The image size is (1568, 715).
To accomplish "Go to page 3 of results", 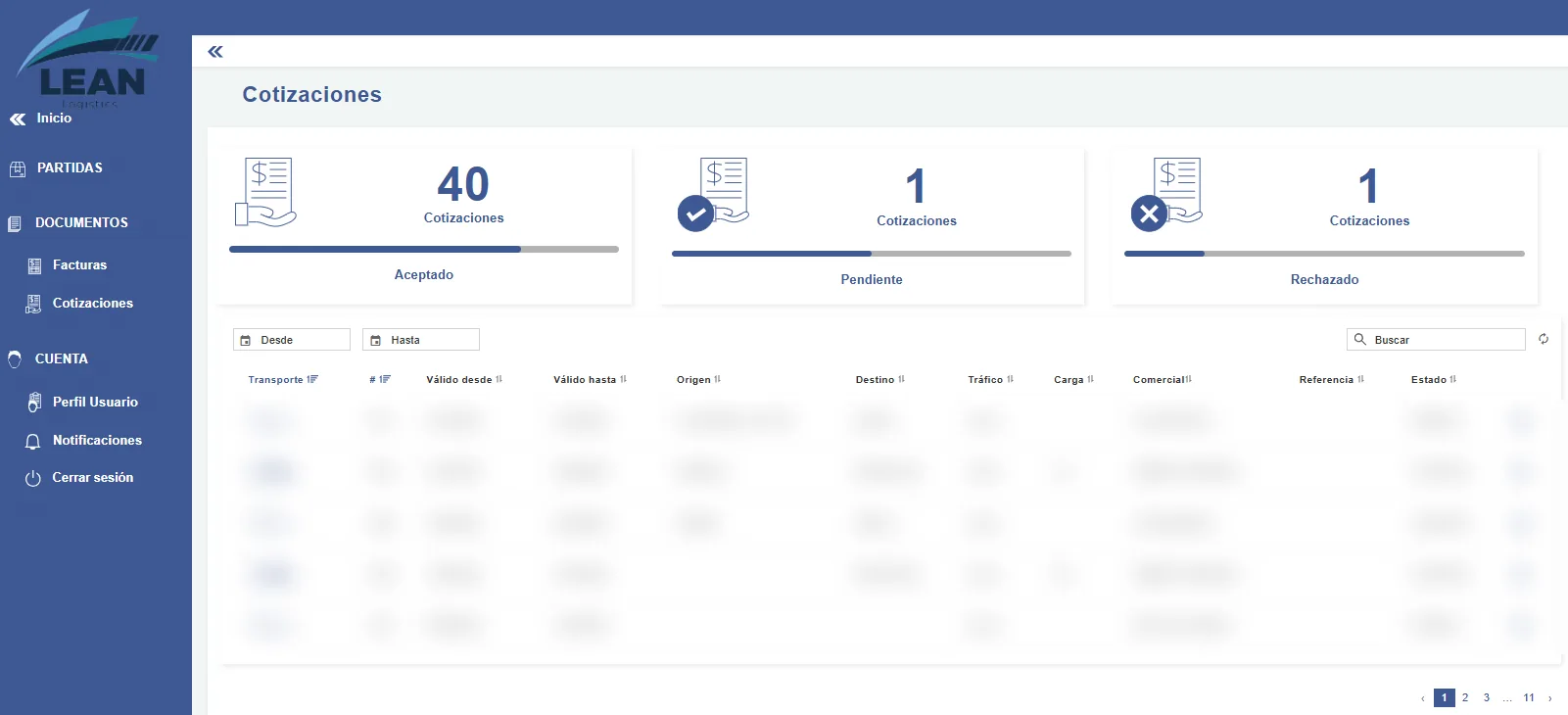I will coord(1487,697).
